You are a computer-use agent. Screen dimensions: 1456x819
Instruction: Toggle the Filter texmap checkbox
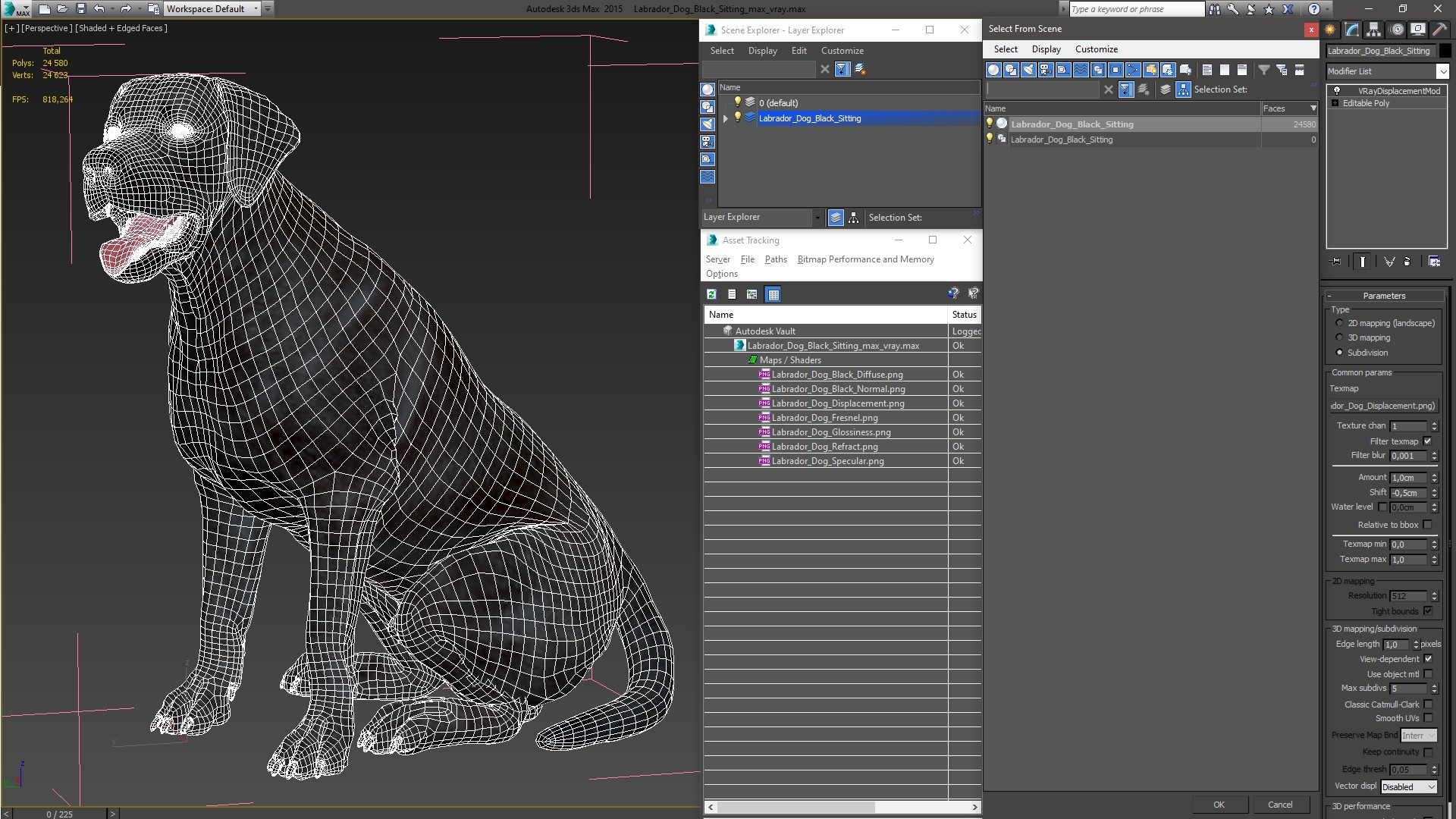(x=1428, y=441)
